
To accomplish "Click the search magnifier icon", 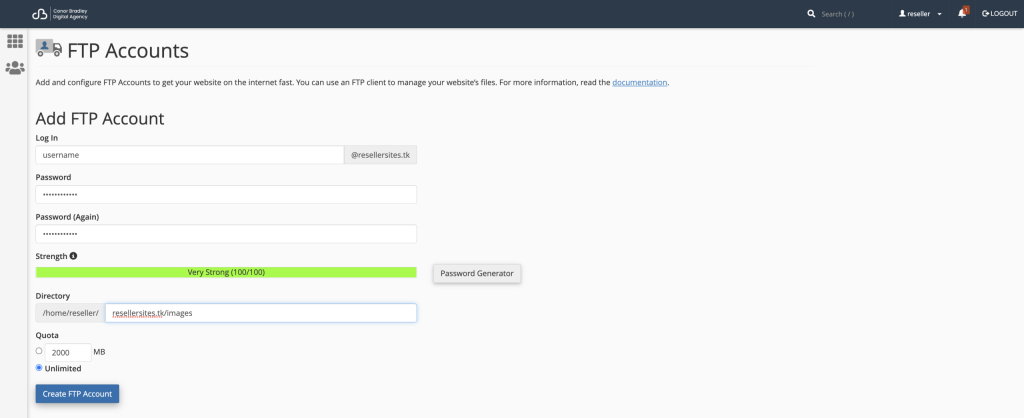I will pyautogui.click(x=811, y=14).
